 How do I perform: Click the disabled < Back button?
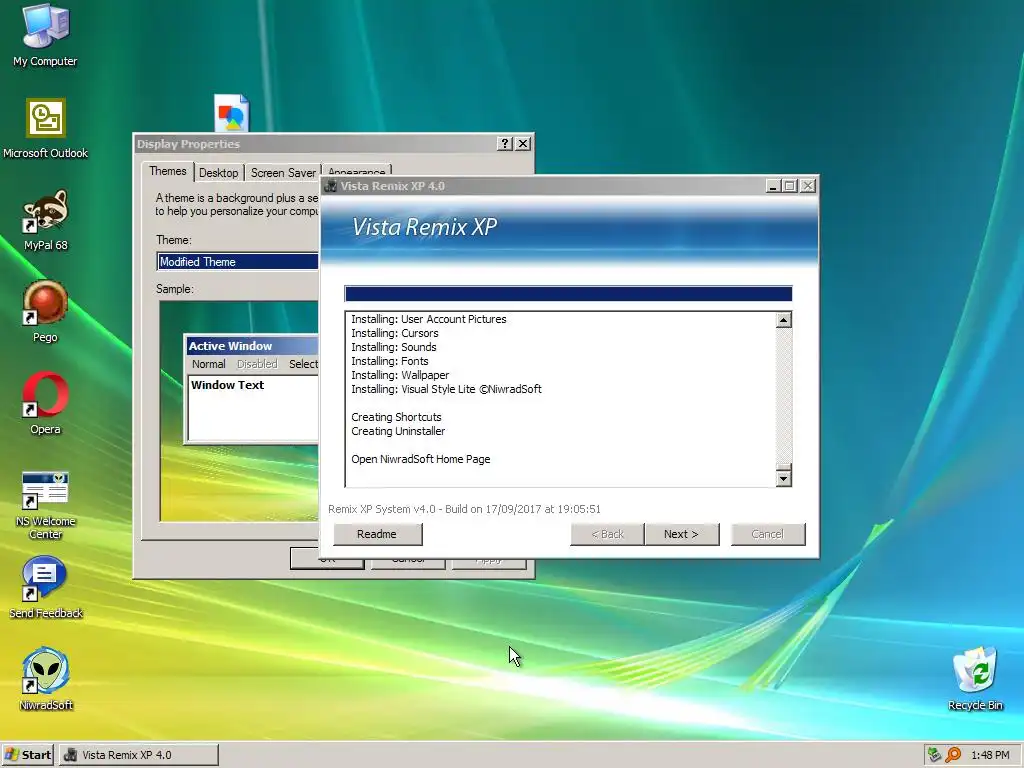pos(607,534)
